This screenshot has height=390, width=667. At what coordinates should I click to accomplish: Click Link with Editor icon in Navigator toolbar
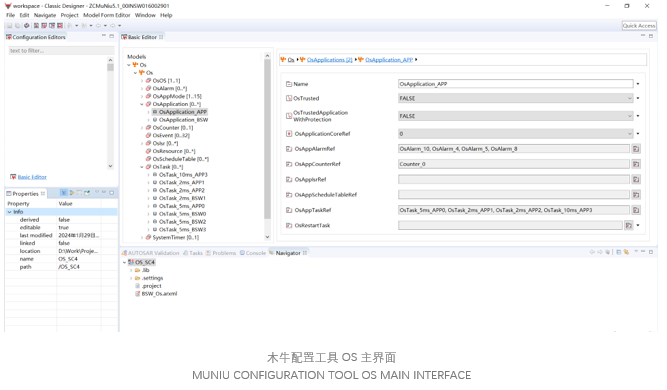[x=627, y=252]
